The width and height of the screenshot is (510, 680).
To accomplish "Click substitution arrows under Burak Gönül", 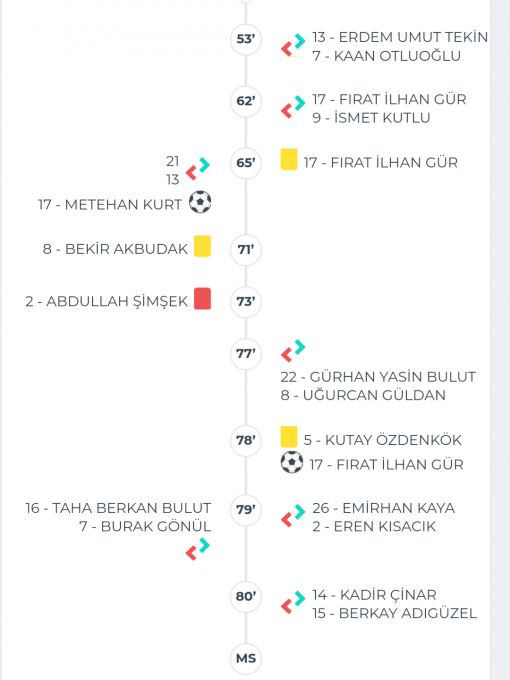I will coord(198,549).
